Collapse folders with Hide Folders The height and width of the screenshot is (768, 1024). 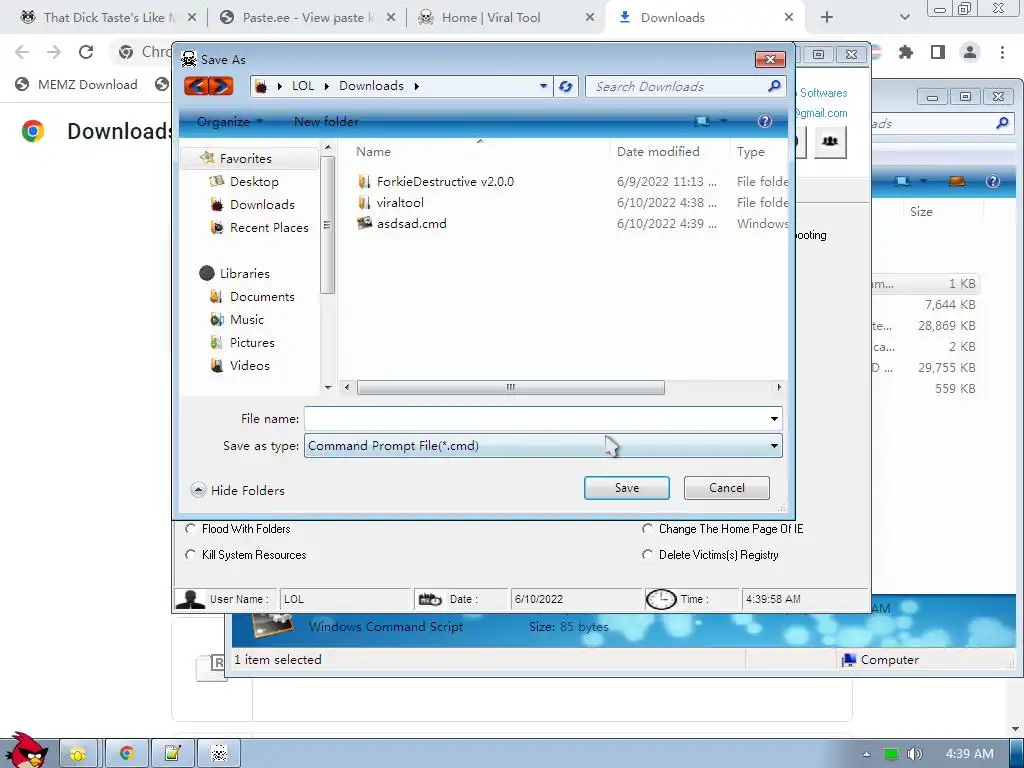(x=238, y=490)
